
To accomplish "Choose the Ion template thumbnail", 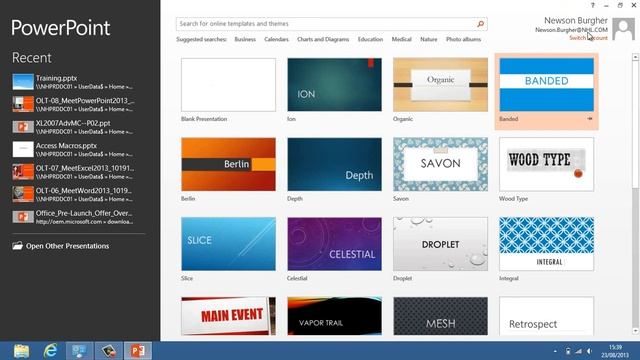I will pyautogui.click(x=334, y=84).
